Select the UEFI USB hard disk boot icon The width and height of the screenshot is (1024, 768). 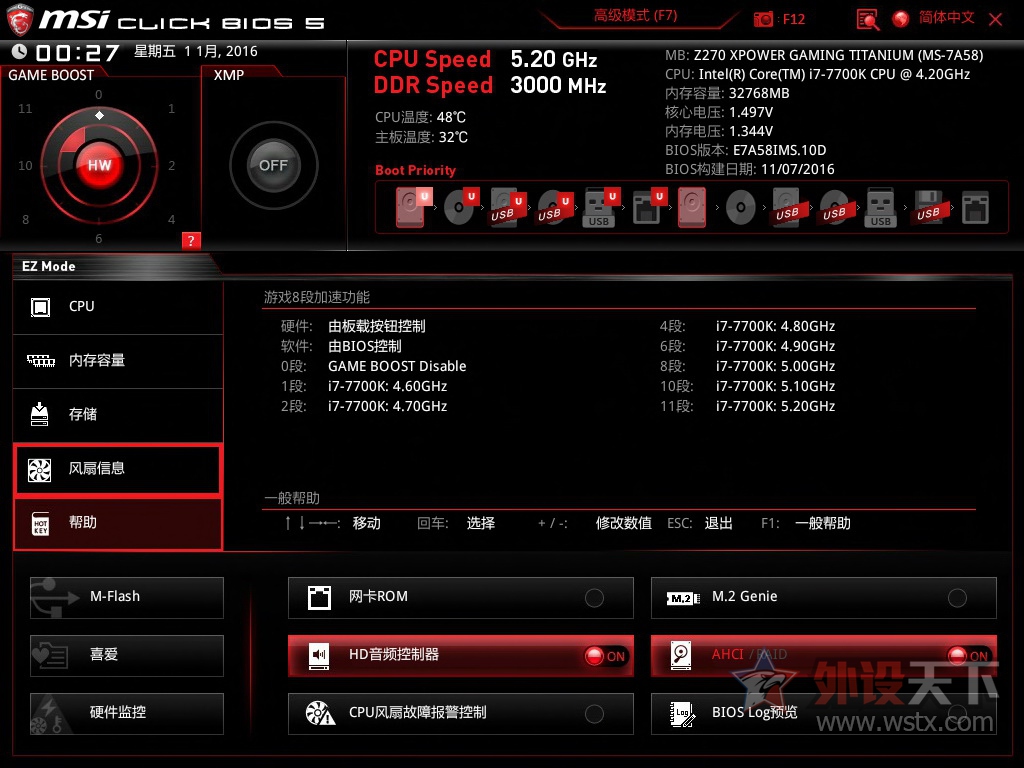[507, 208]
